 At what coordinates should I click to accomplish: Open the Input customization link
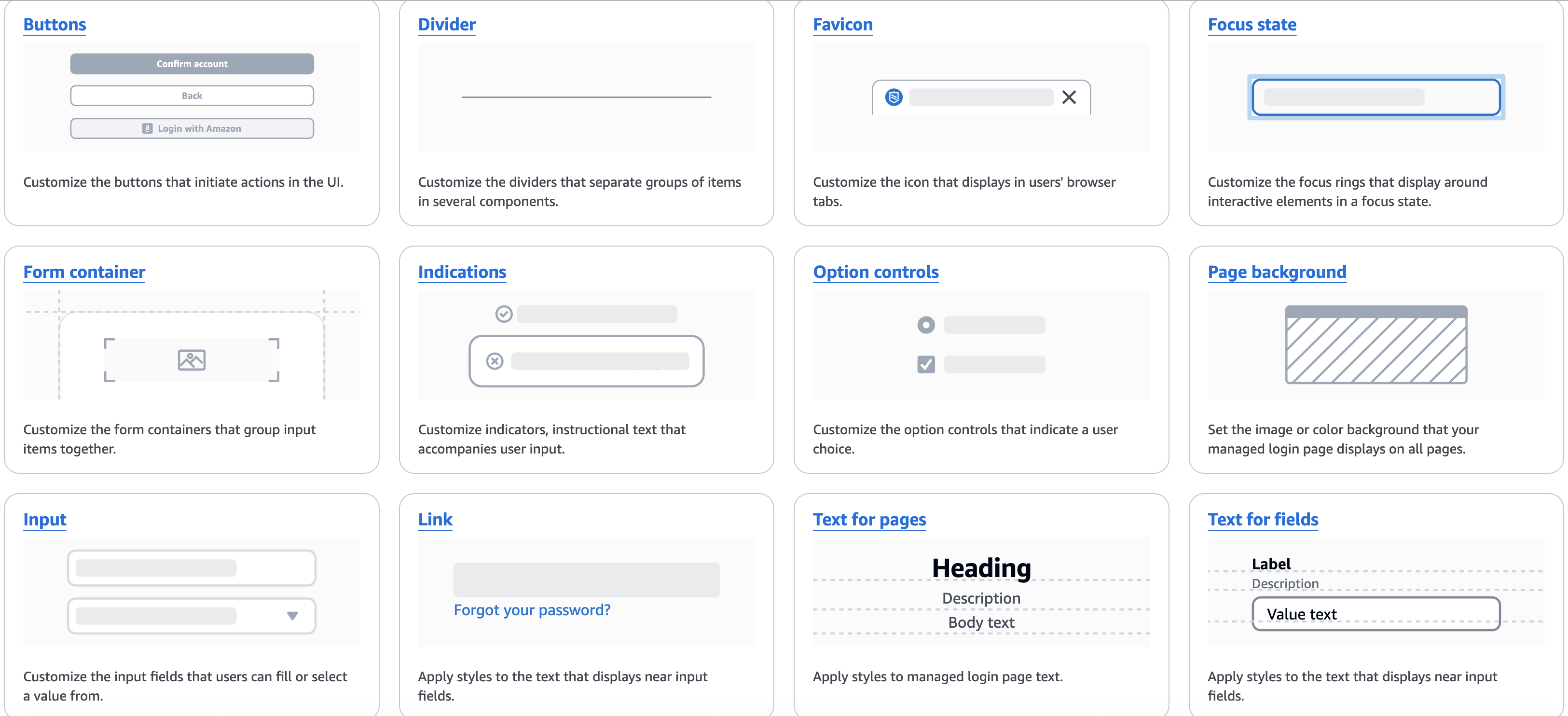coord(44,520)
